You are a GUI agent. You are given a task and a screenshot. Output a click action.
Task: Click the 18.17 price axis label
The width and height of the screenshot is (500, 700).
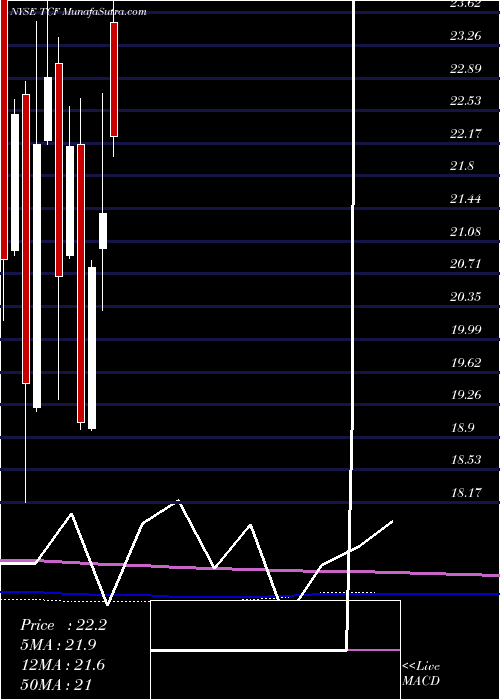466,492
